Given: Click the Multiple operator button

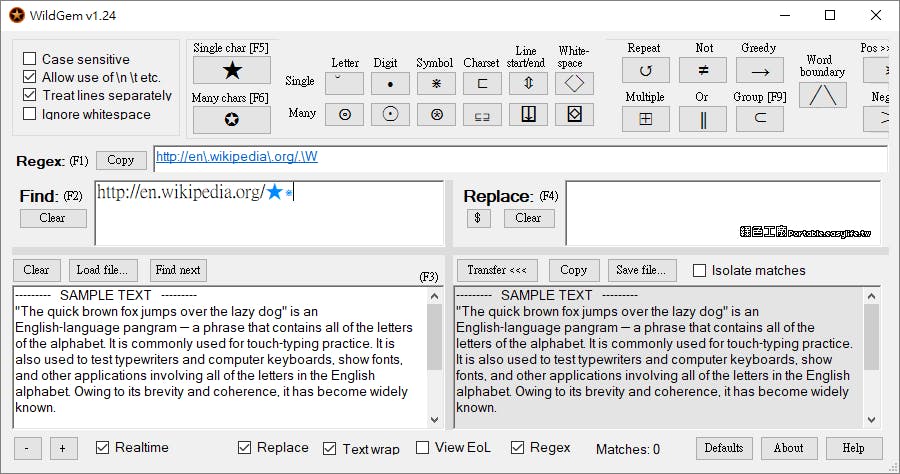Looking at the screenshot, I should (646, 119).
